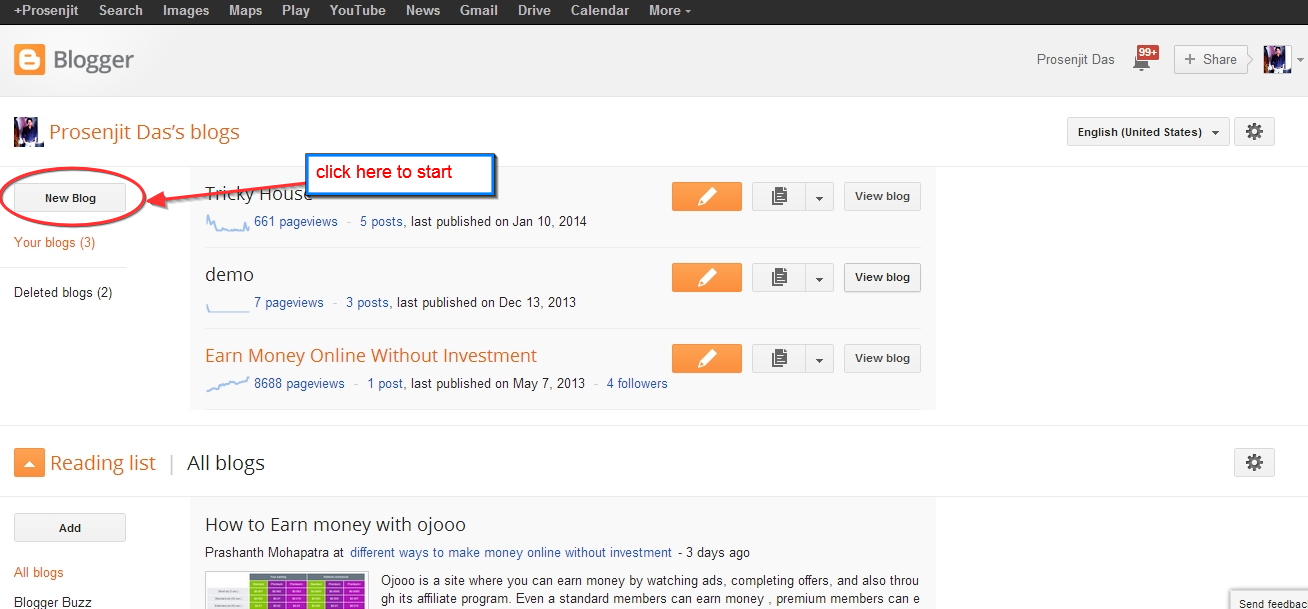Expand Earn Money Online more options dropdown
The image size is (1308, 609).
tap(819, 359)
